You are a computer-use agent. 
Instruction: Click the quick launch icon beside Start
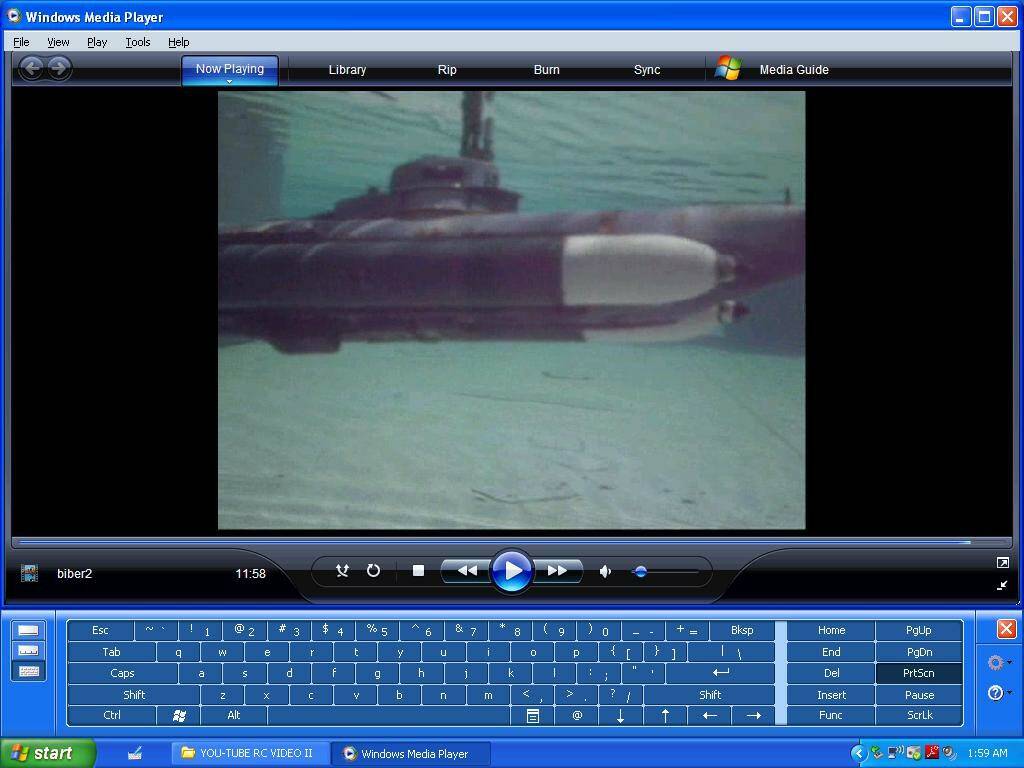tap(135, 754)
